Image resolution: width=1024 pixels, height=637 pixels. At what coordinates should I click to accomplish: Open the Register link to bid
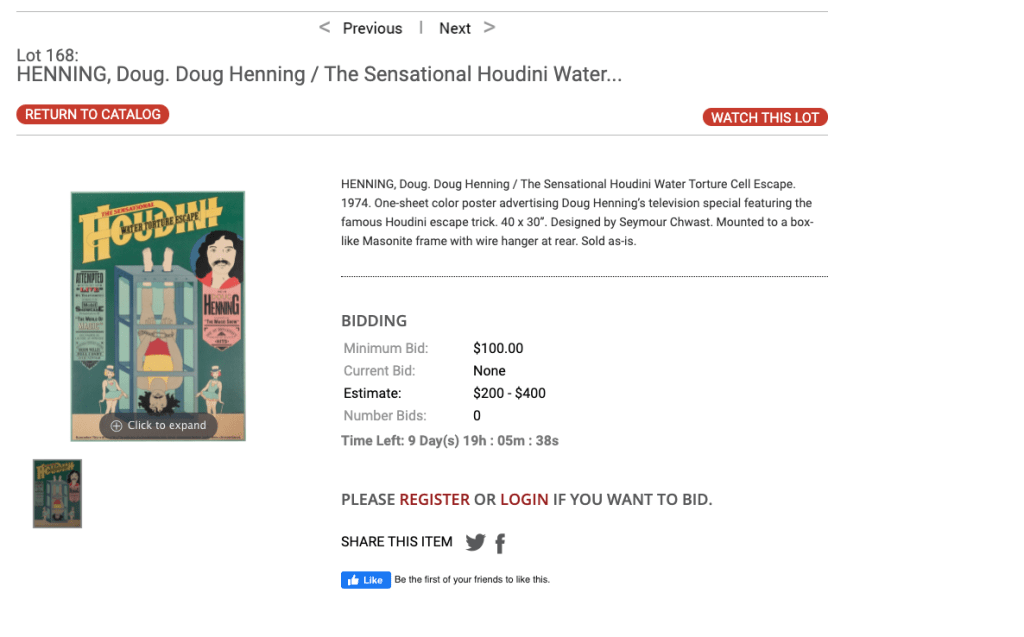[x=434, y=499]
